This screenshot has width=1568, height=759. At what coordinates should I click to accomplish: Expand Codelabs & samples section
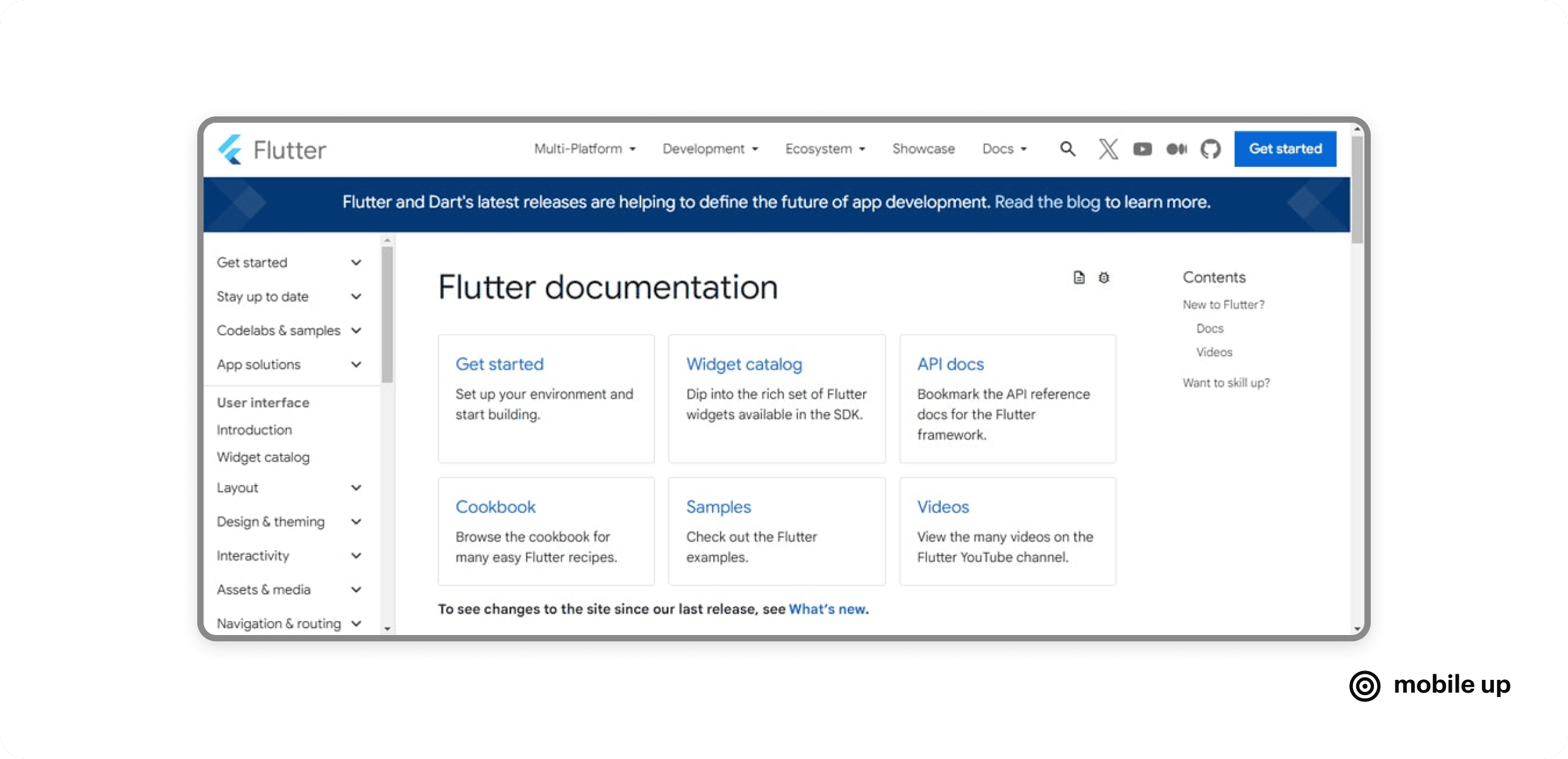pyautogui.click(x=356, y=331)
